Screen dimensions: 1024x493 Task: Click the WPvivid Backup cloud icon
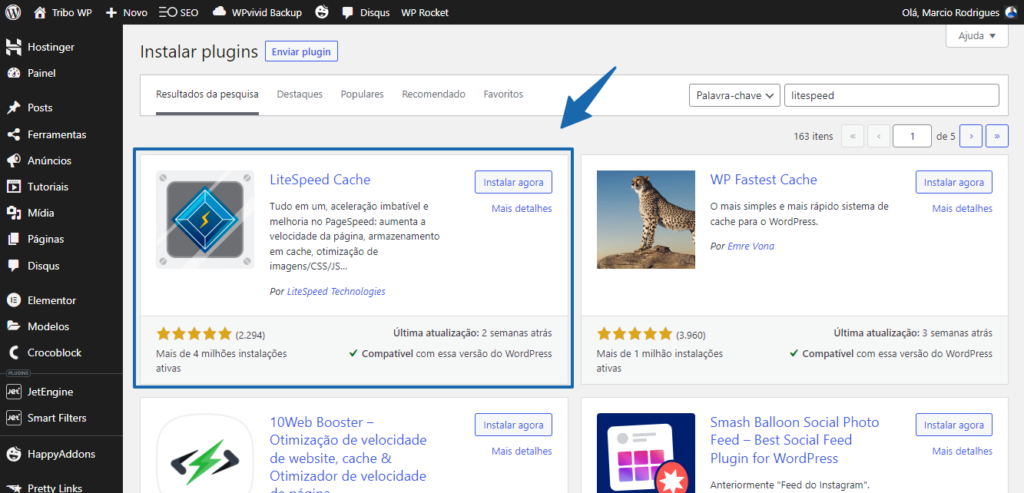[x=219, y=12]
